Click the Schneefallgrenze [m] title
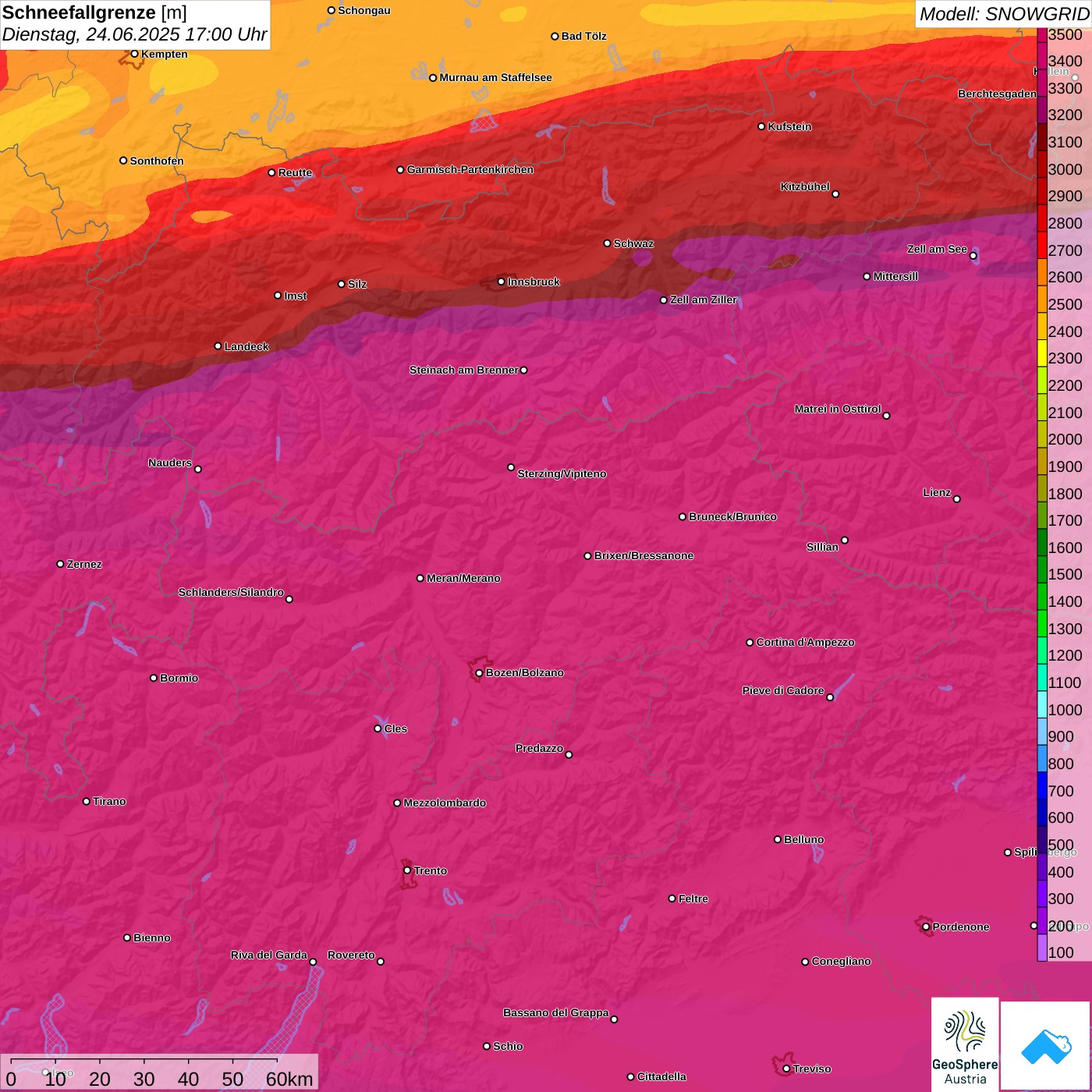The image size is (1092, 1092). click(94, 12)
